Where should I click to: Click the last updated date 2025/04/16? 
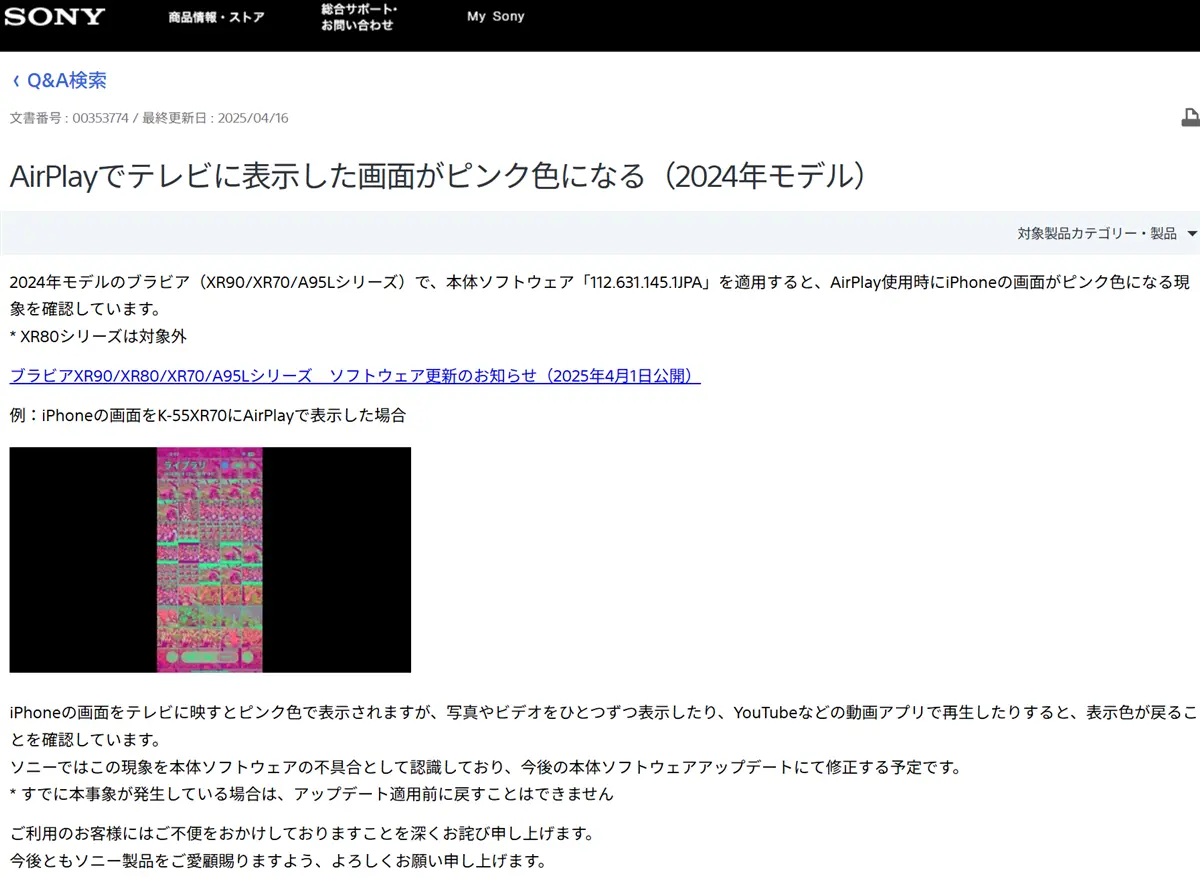tap(251, 118)
